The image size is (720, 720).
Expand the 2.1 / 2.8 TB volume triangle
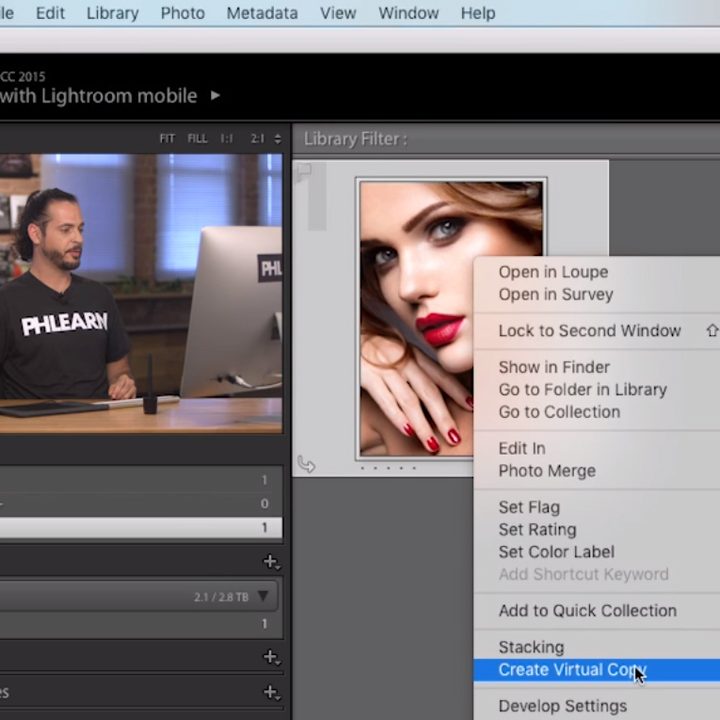tap(263, 596)
